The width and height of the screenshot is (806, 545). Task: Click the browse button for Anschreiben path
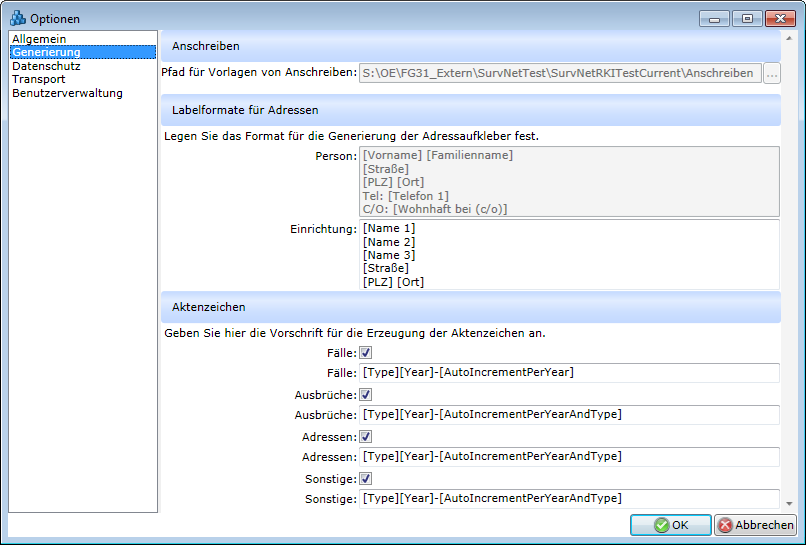771,73
